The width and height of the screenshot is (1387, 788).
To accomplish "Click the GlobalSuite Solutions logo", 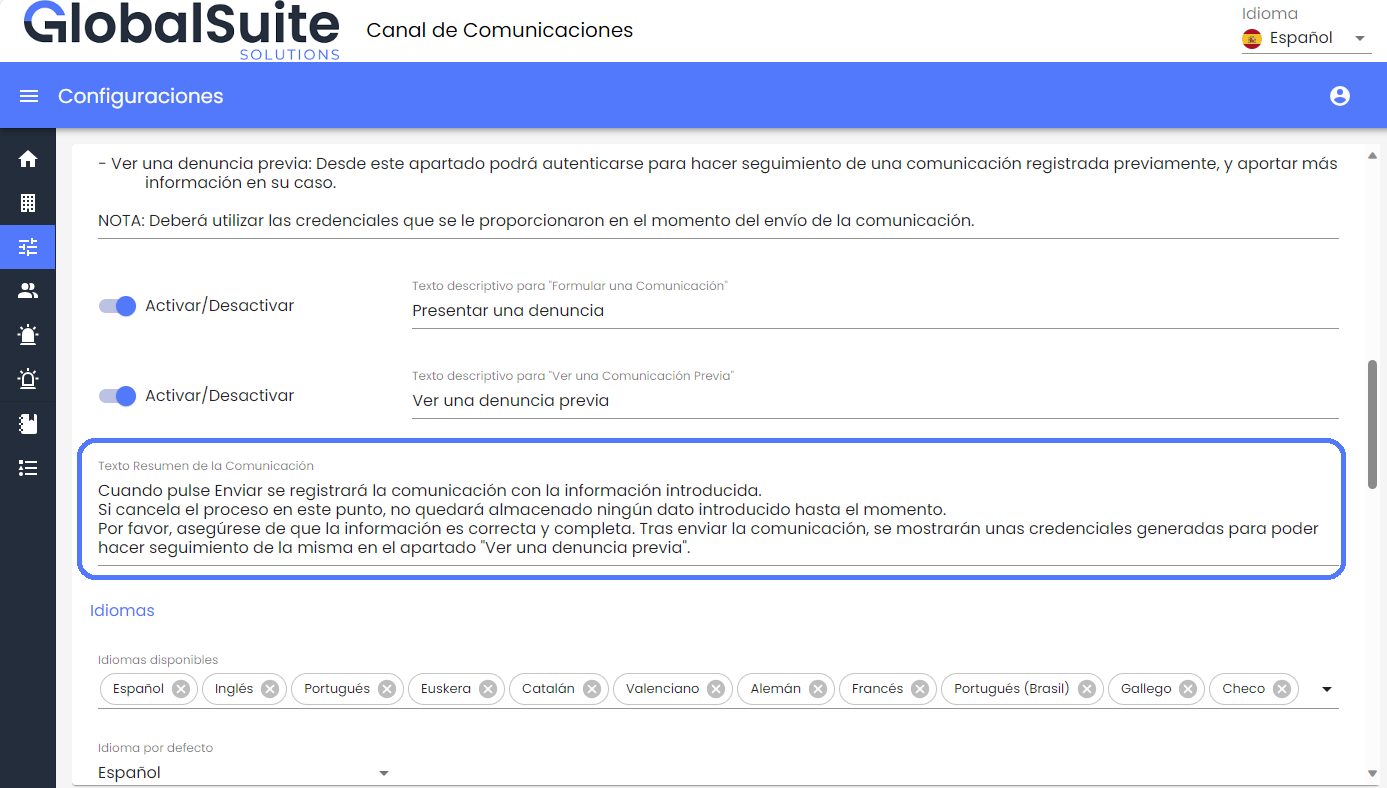I will coord(182,30).
